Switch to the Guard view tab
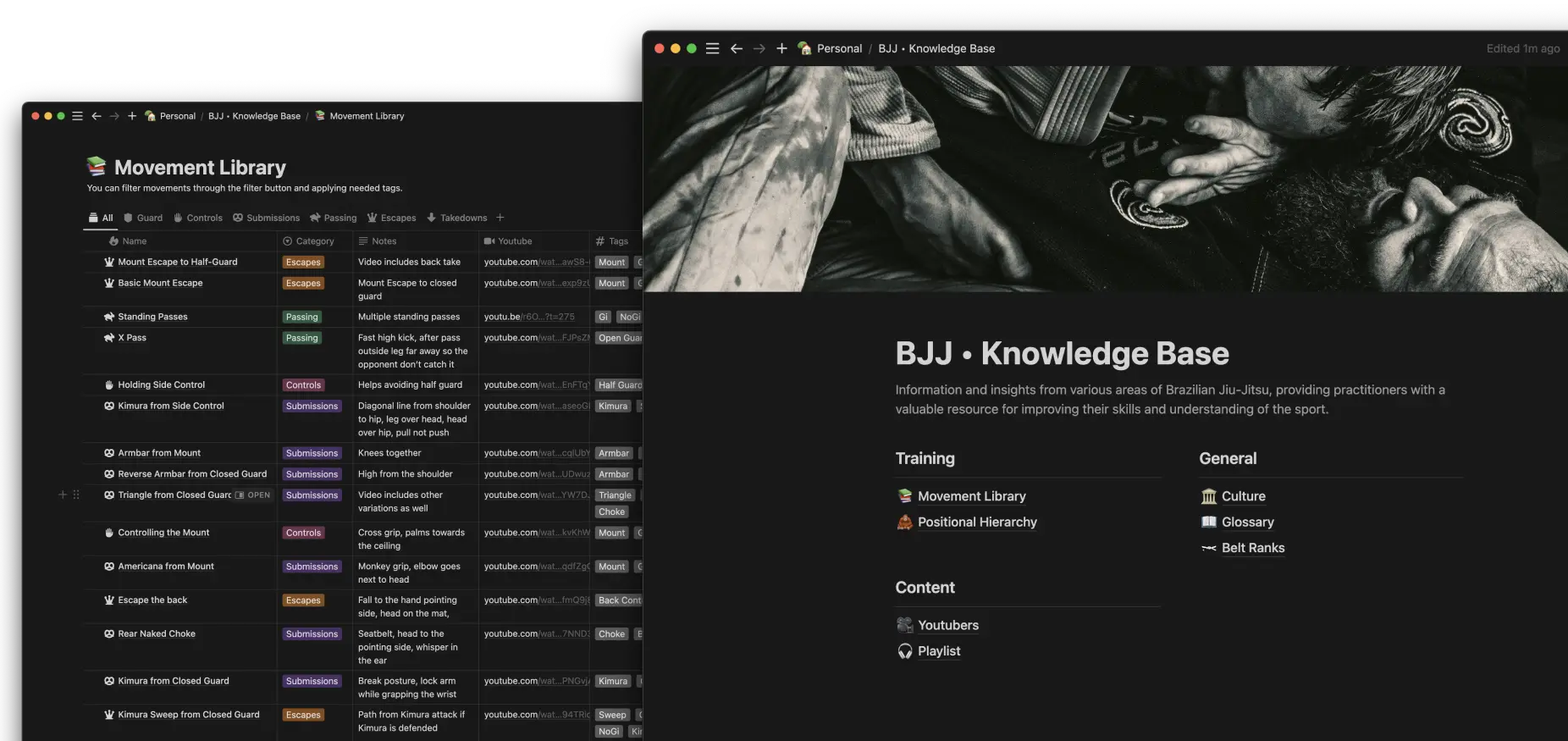 (143, 218)
